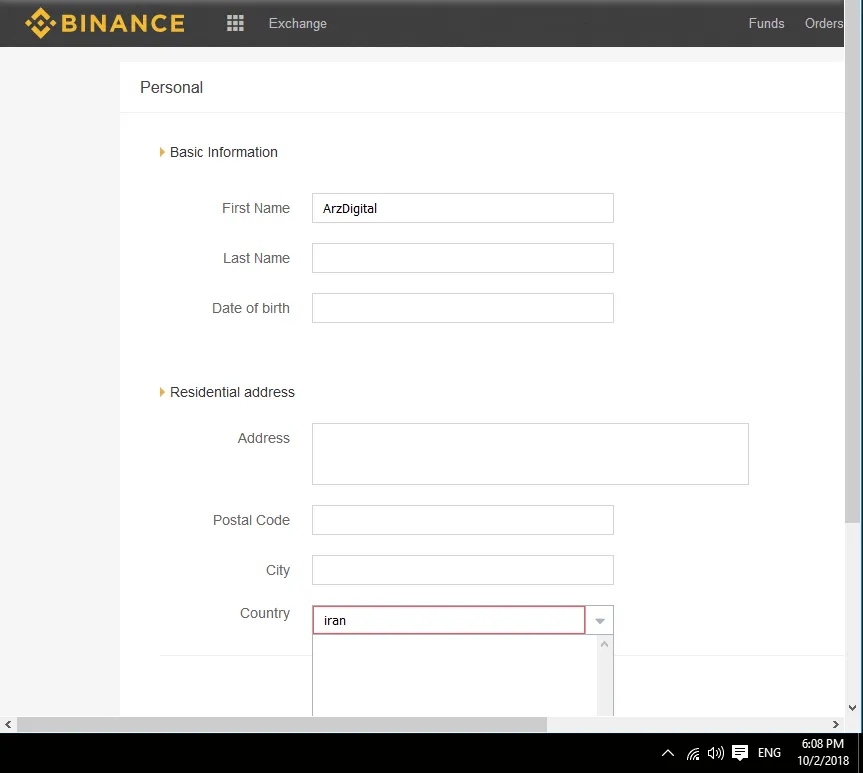This screenshot has height=773, width=863.
Task: Open the Orders menu
Action: (x=824, y=23)
